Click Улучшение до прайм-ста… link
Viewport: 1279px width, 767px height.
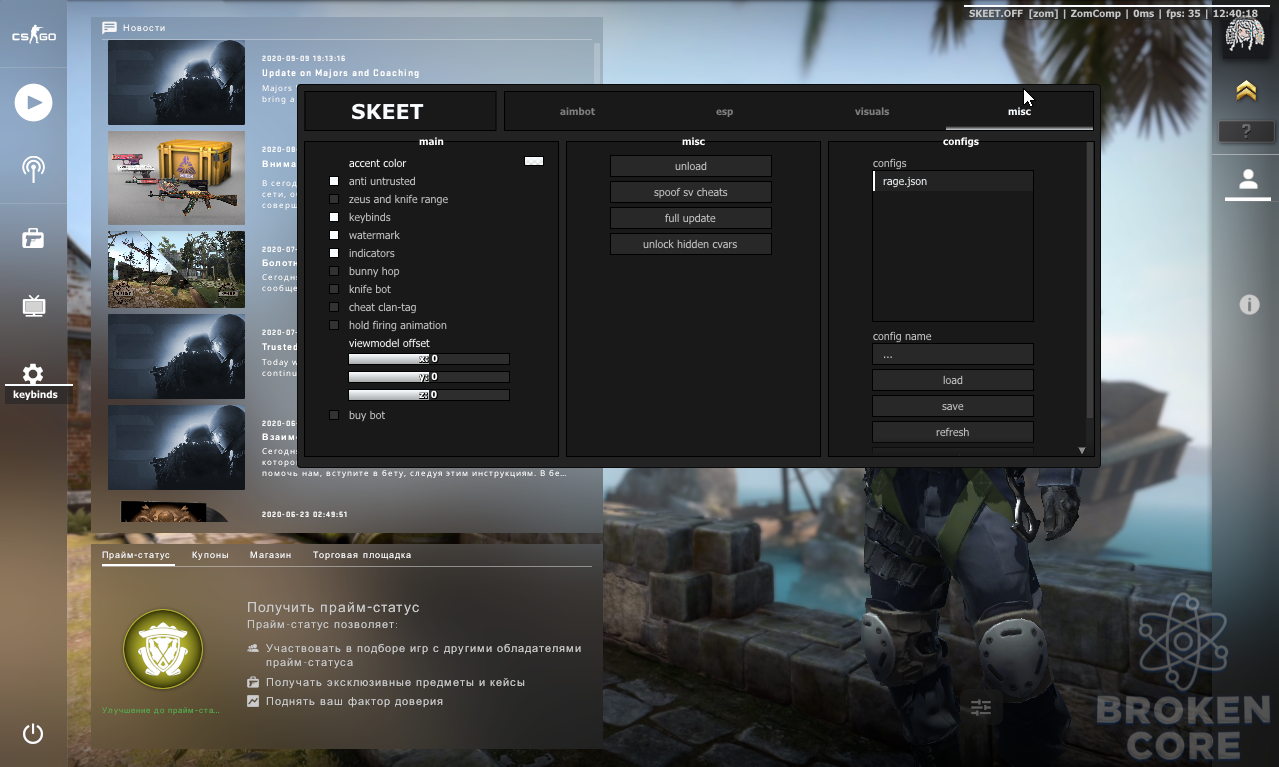(161, 710)
